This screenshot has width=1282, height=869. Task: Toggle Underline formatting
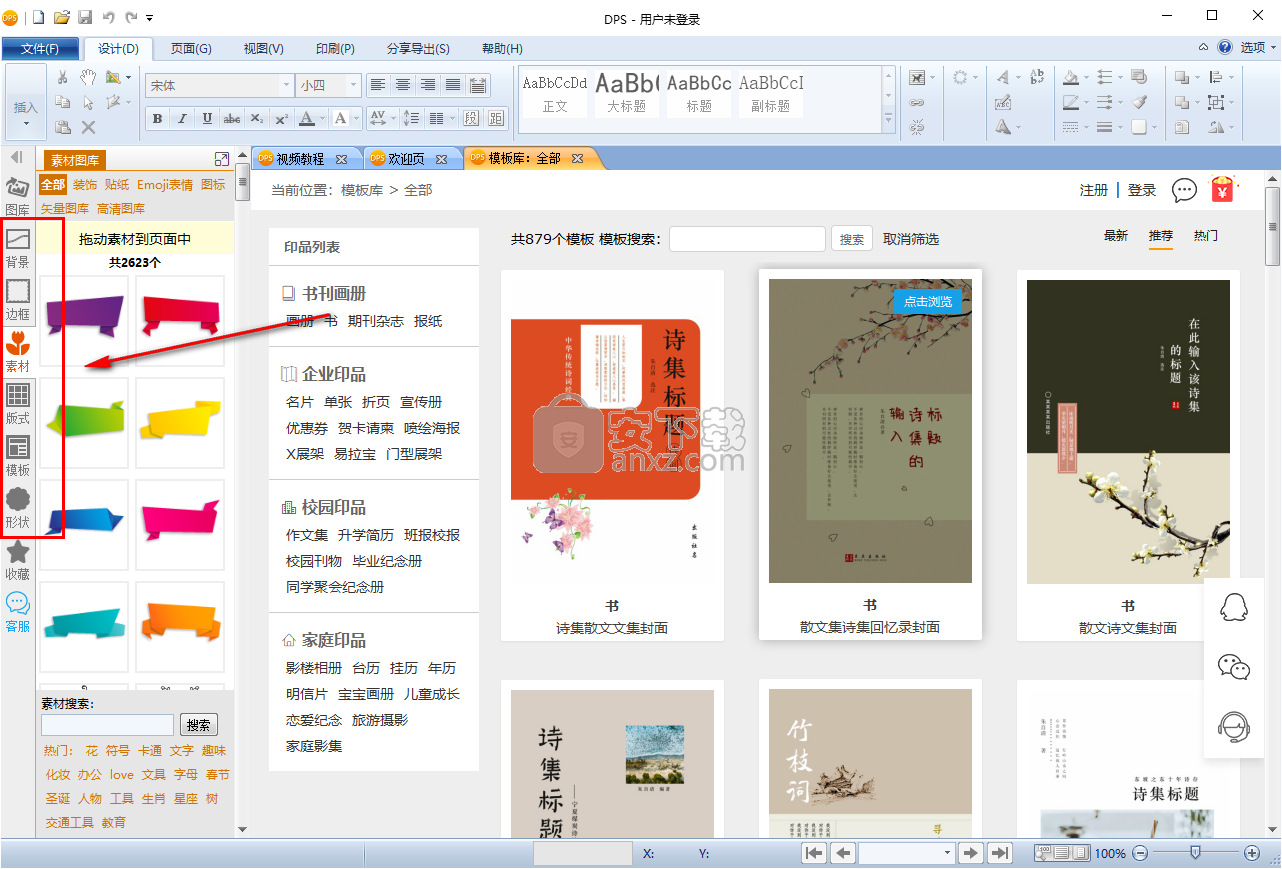pos(207,118)
